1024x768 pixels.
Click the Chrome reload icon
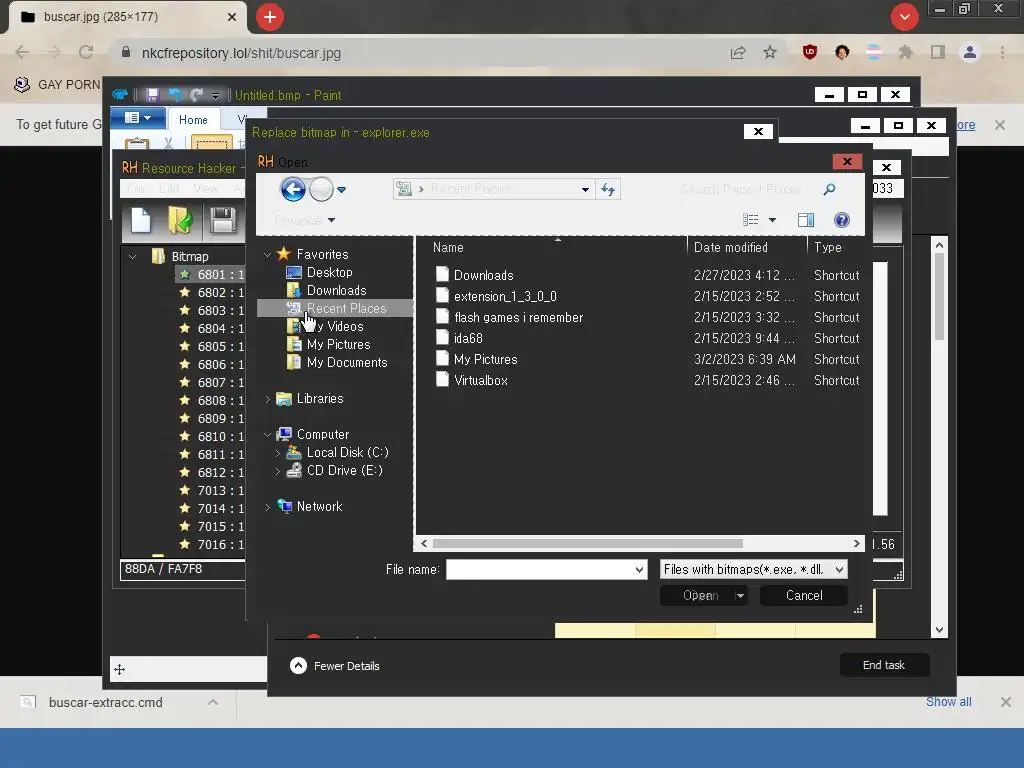[x=86, y=53]
